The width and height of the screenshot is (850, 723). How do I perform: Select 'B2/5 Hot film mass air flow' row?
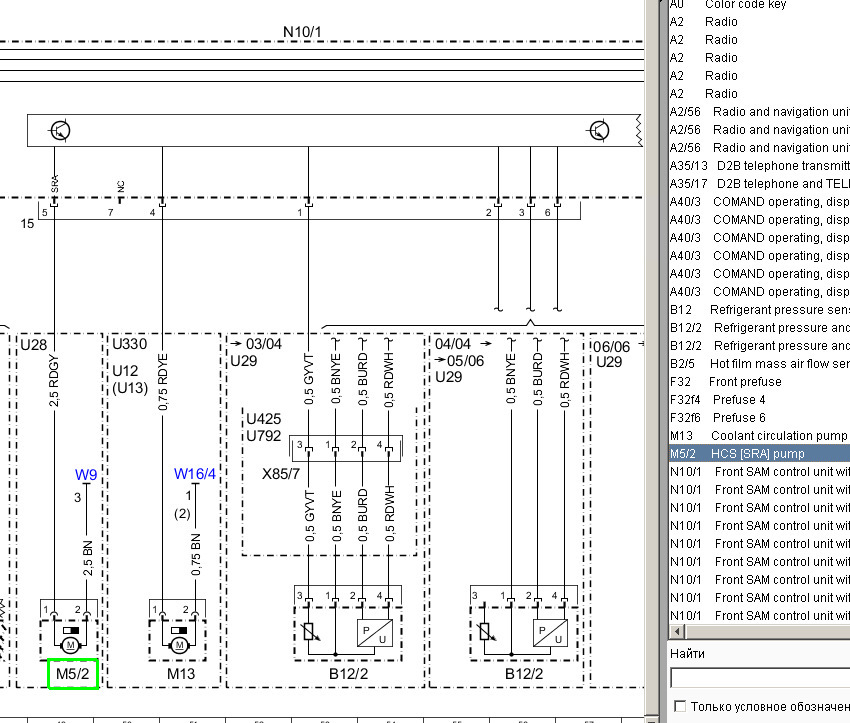759,364
